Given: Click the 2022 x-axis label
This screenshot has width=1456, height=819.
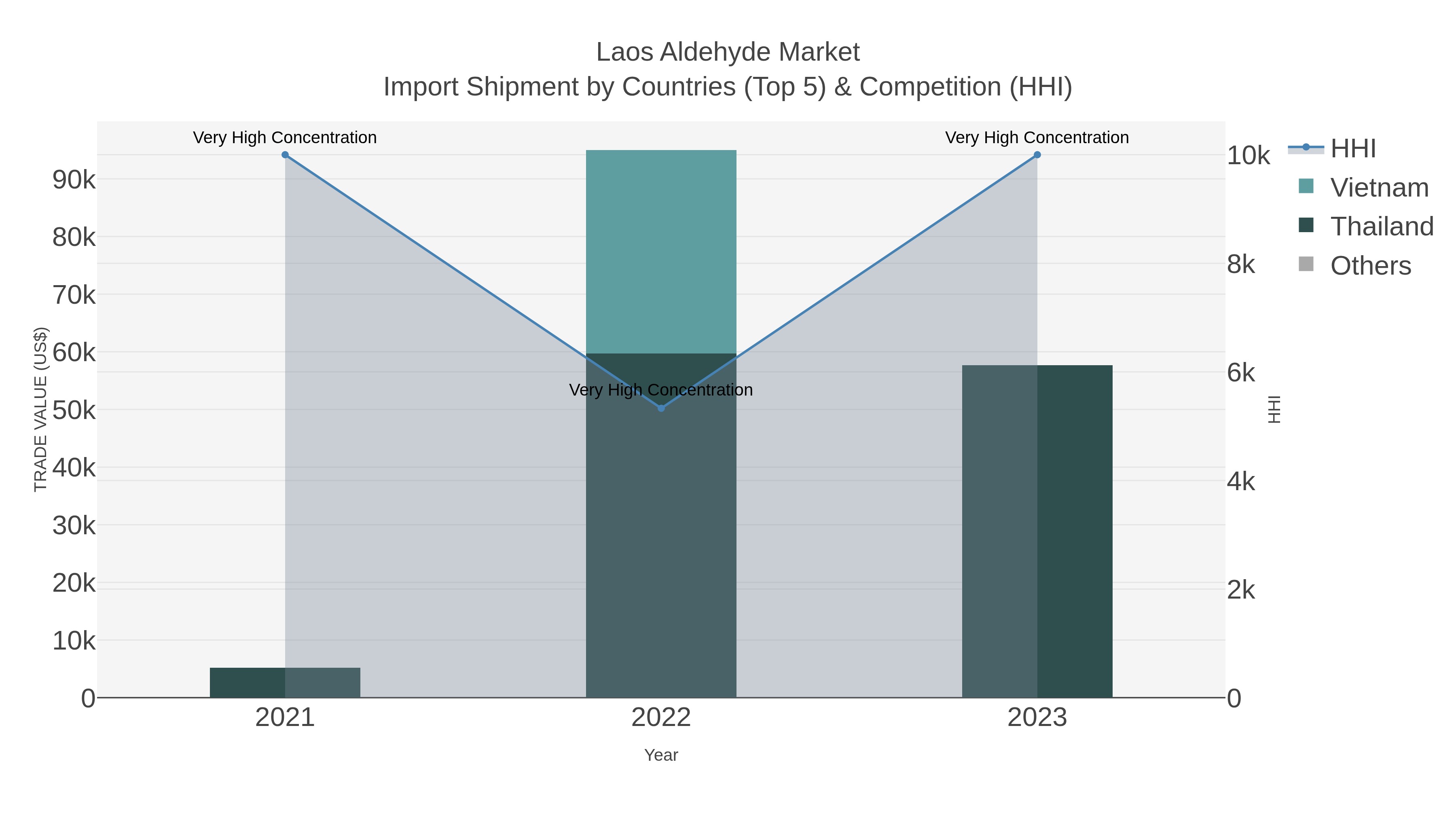Looking at the screenshot, I should coord(661,718).
